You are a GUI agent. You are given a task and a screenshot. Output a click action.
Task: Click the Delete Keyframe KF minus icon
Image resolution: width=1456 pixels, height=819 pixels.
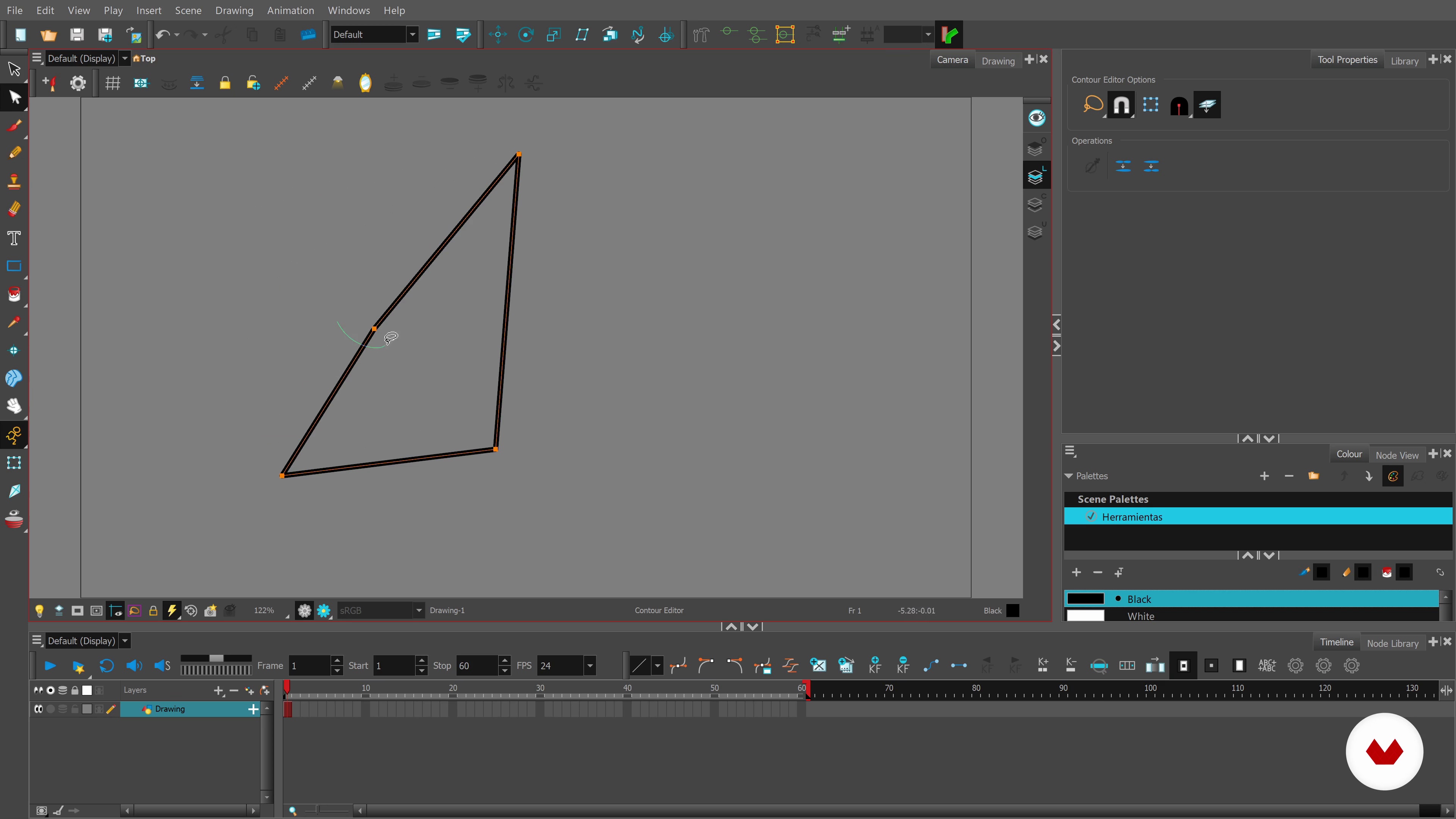click(903, 665)
